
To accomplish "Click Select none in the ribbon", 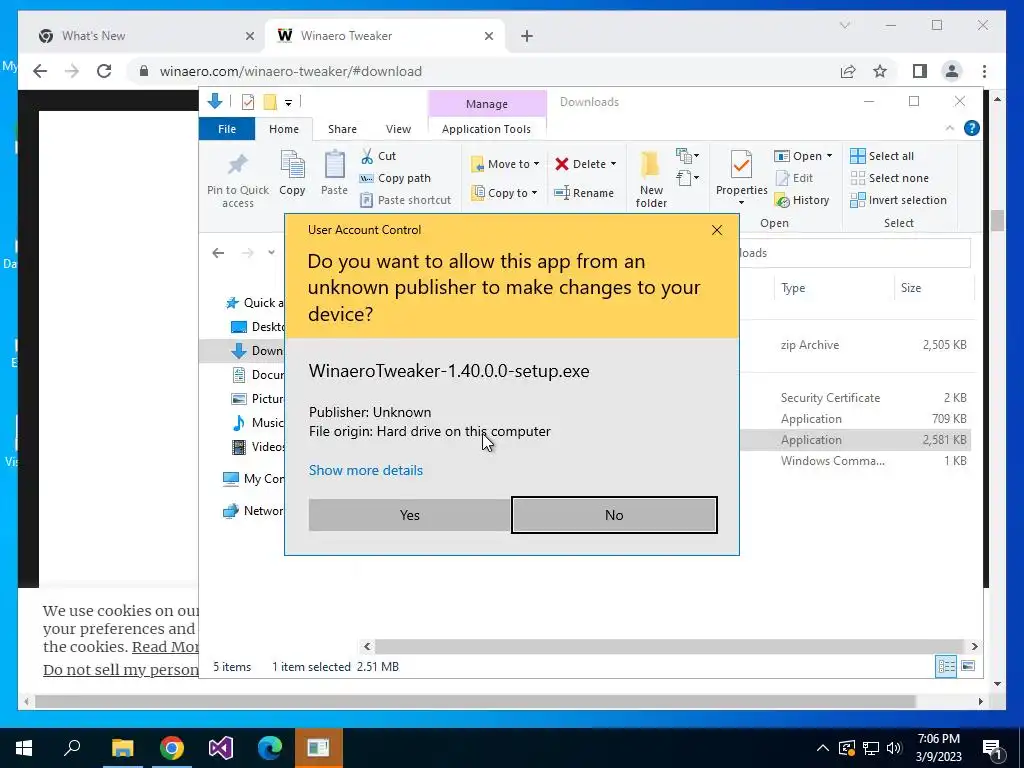I will tap(889, 178).
